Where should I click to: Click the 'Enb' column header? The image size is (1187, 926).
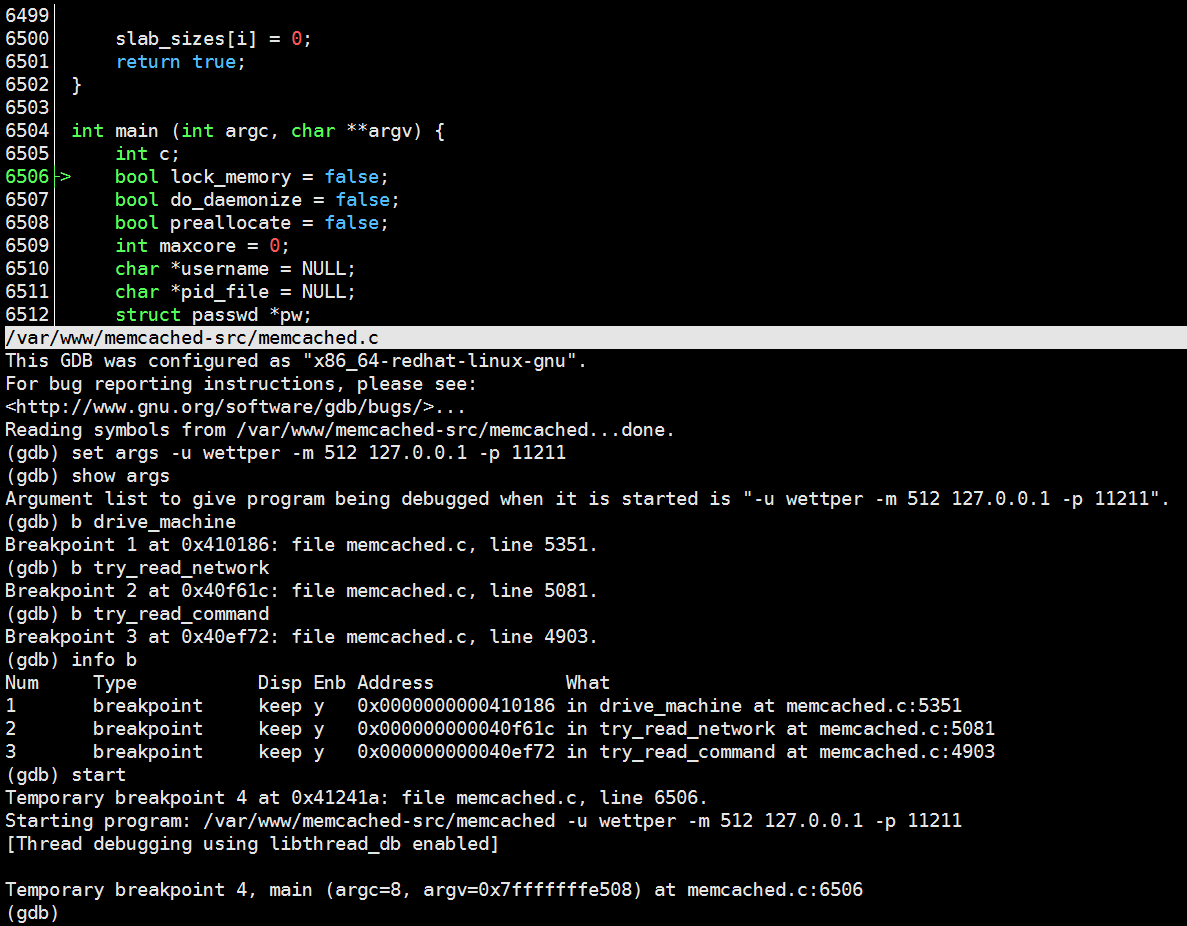[x=329, y=683]
